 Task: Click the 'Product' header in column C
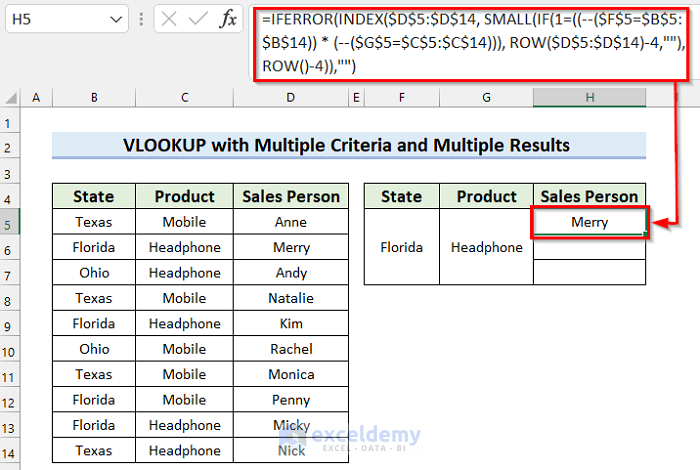click(184, 196)
